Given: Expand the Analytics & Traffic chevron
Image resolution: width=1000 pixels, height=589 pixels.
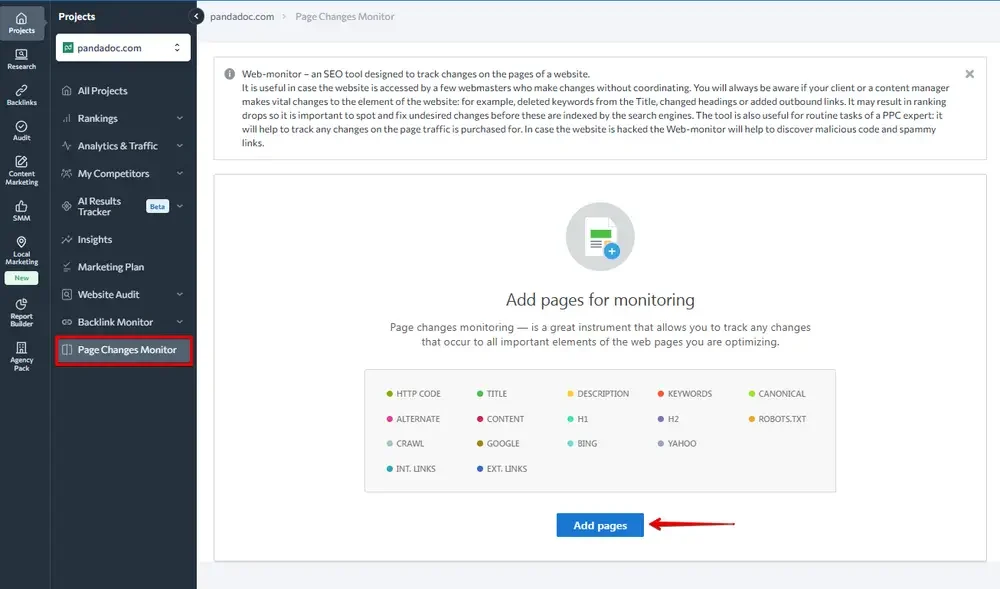Looking at the screenshot, I should (x=180, y=145).
